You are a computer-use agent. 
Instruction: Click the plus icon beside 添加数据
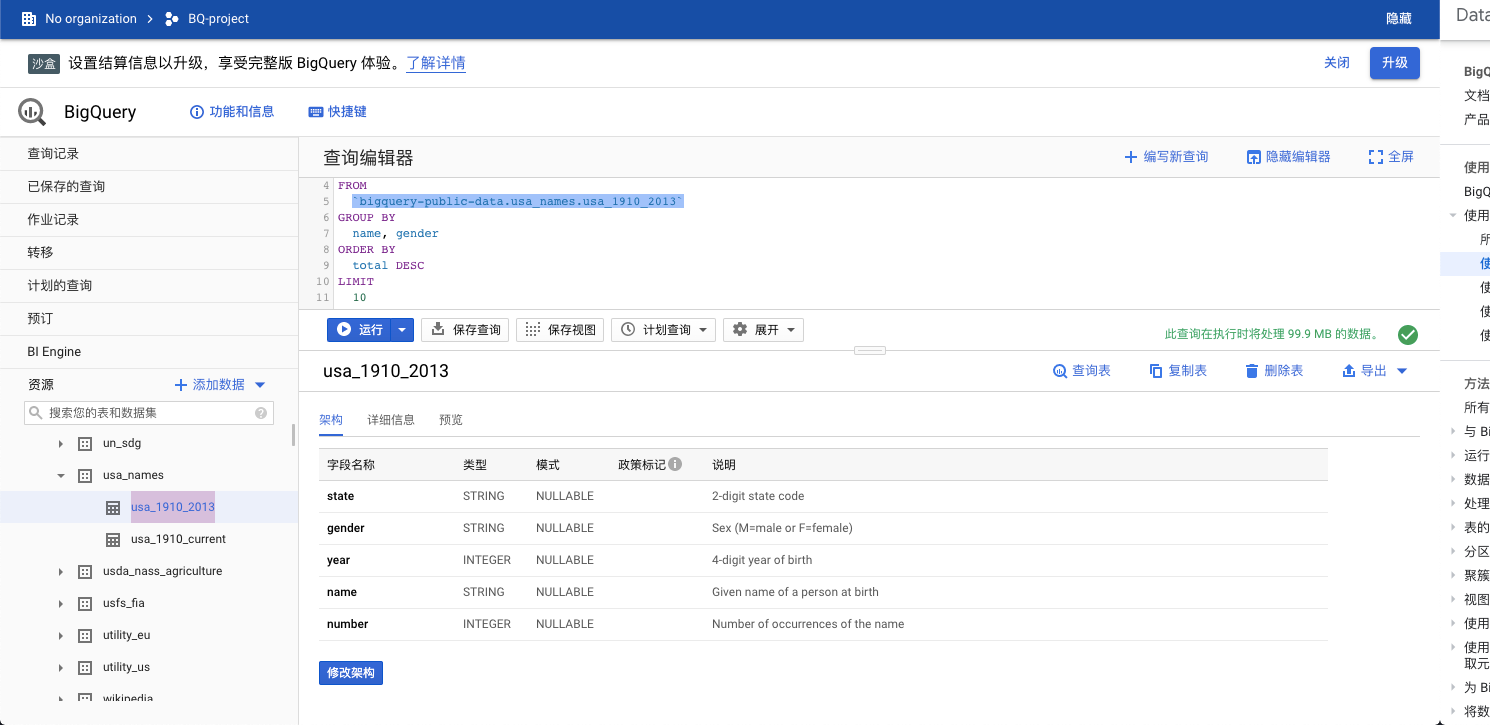(181, 385)
